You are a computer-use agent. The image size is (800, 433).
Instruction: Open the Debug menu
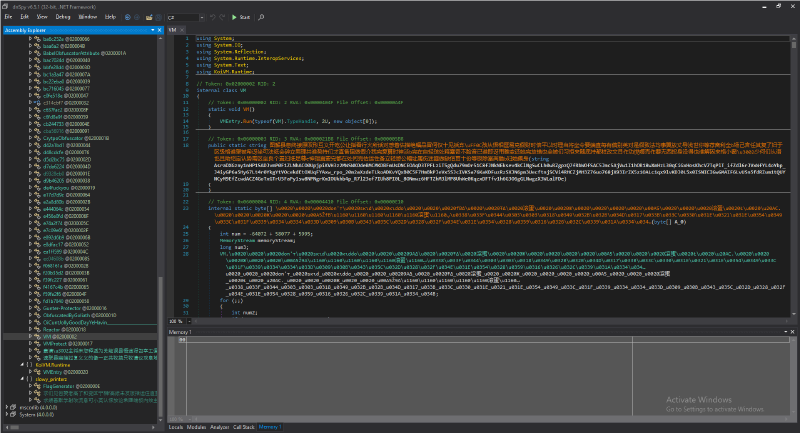[x=62, y=17]
